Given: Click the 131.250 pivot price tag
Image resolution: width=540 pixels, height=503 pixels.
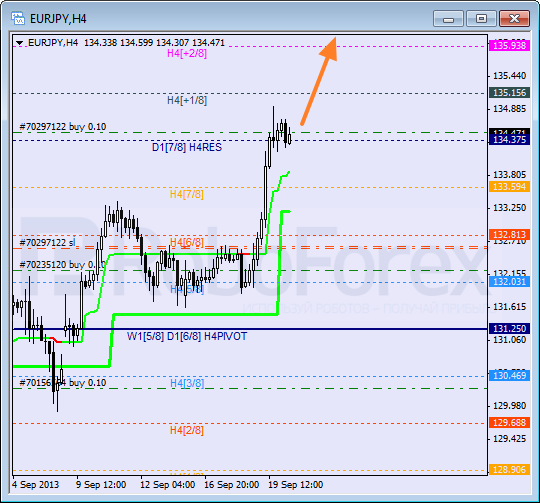Looking at the screenshot, I should (509, 328).
